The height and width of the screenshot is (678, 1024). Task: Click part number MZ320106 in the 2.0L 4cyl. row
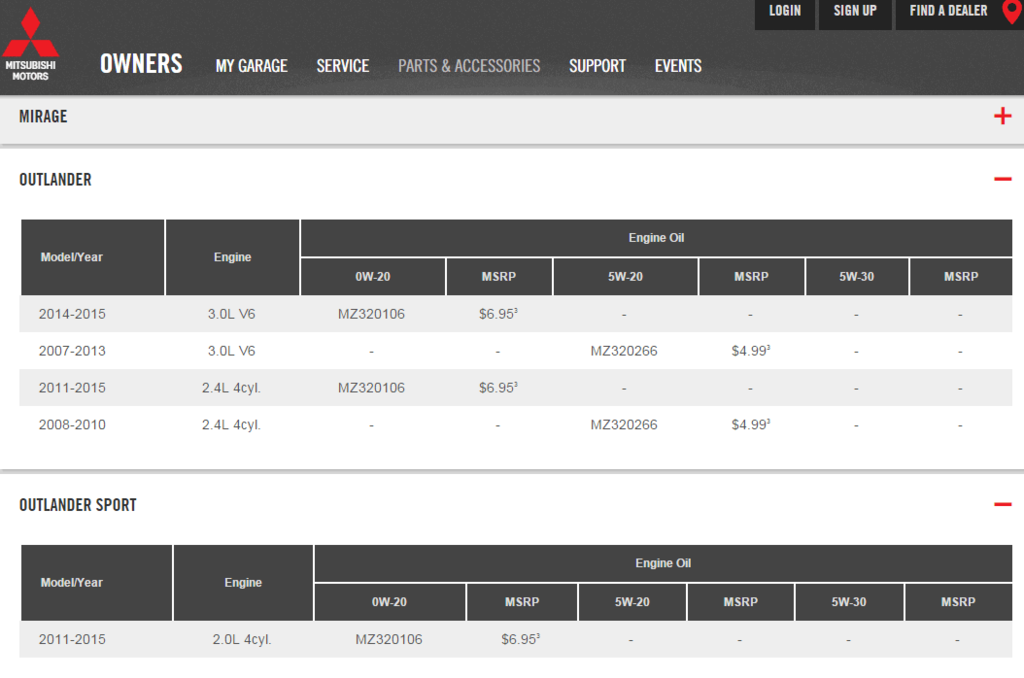[389, 639]
